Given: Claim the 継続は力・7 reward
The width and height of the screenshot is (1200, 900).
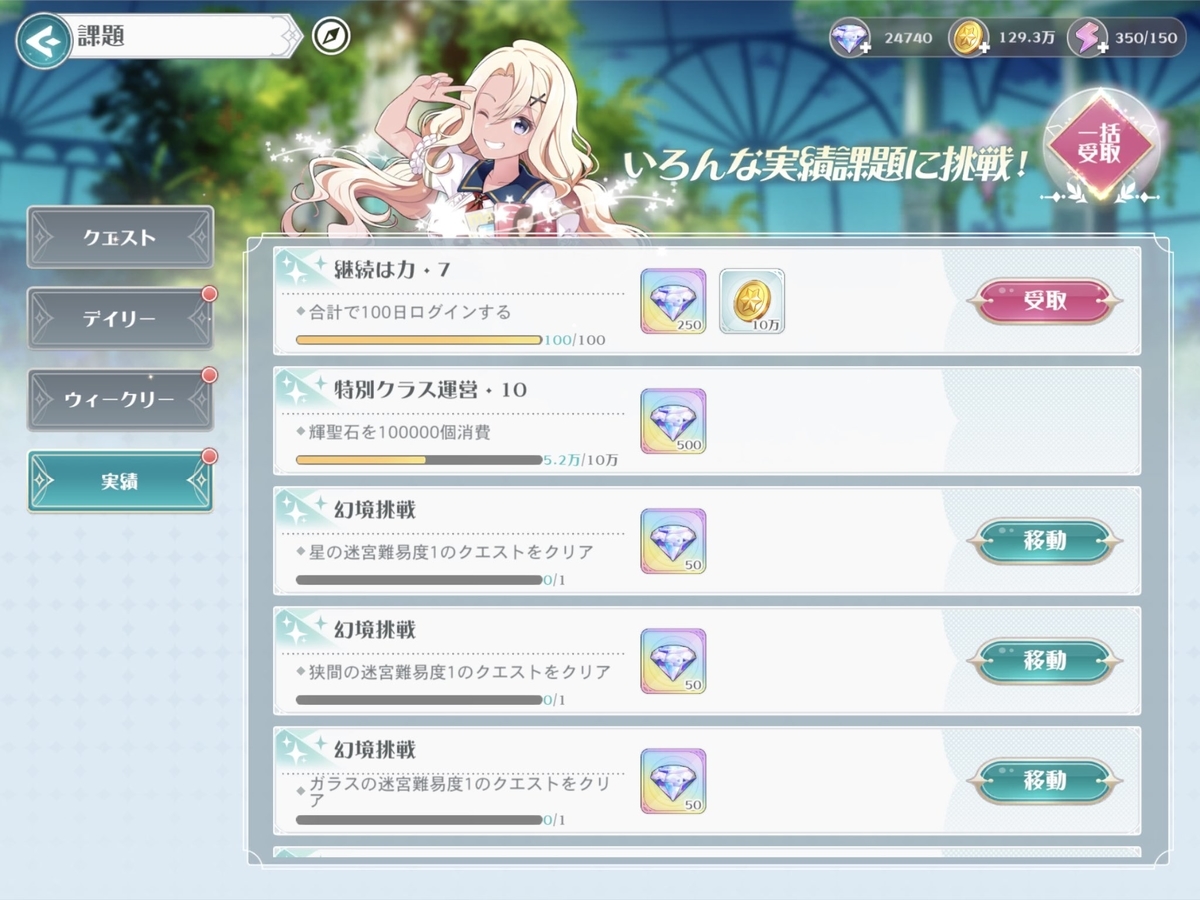Looking at the screenshot, I should 1044,301.
